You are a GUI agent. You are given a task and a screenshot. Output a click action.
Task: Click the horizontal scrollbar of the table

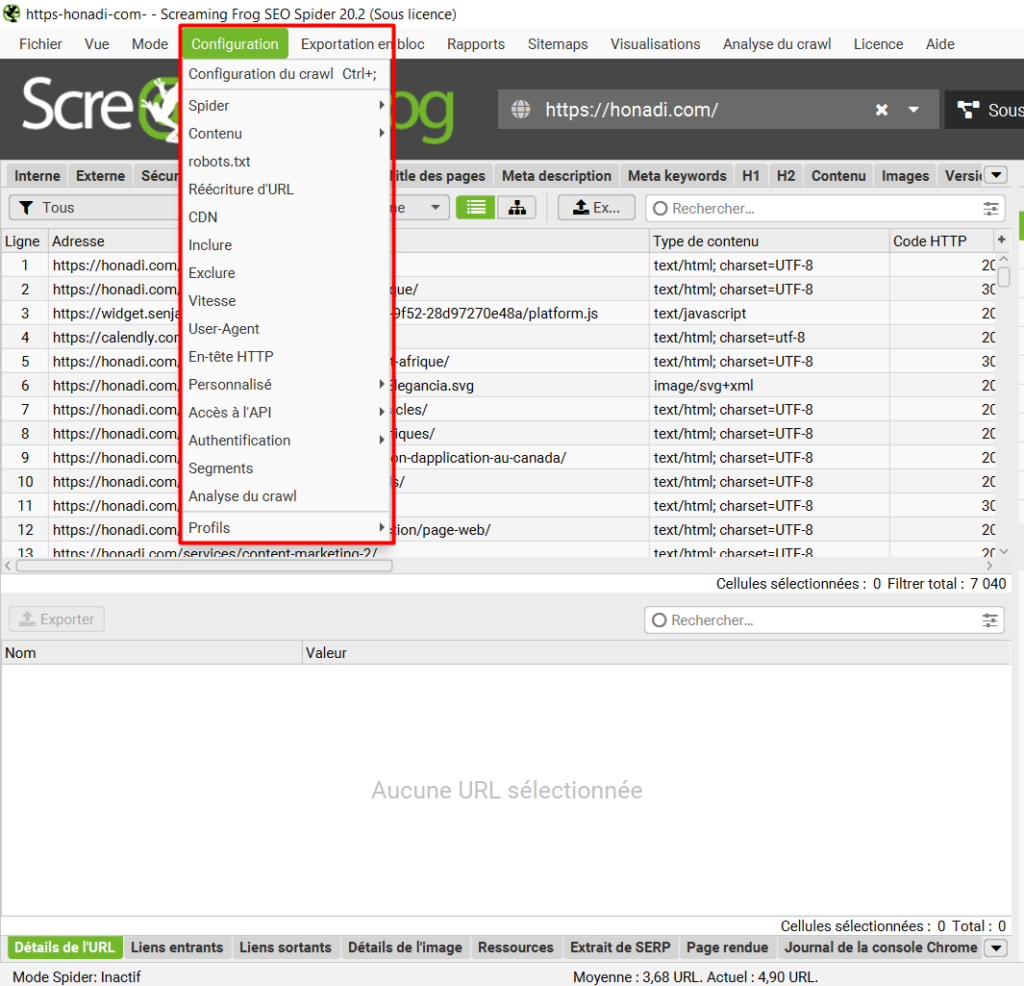point(204,565)
